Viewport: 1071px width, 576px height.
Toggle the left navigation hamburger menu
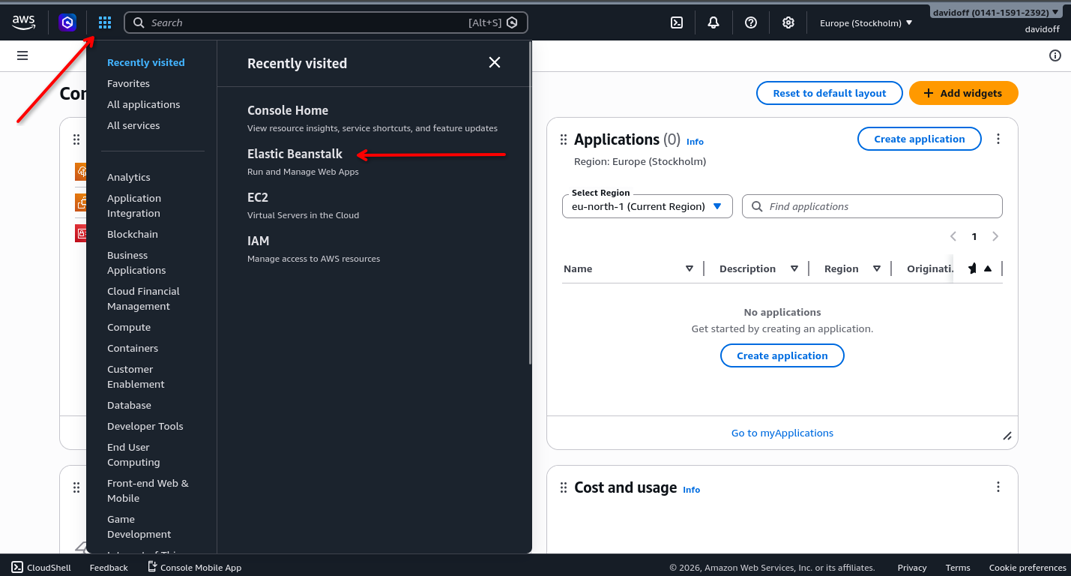pyautogui.click(x=22, y=55)
